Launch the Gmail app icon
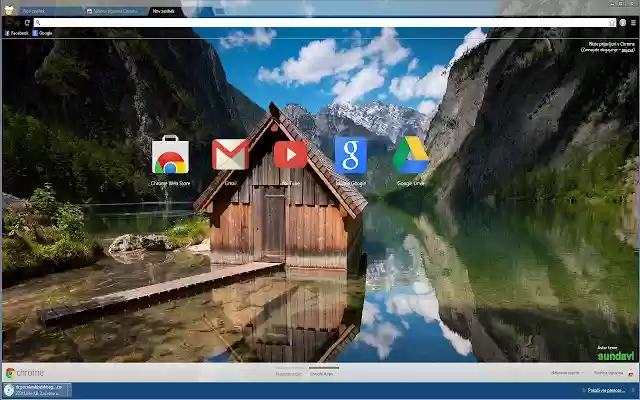The height and width of the screenshot is (400, 640). (230, 154)
